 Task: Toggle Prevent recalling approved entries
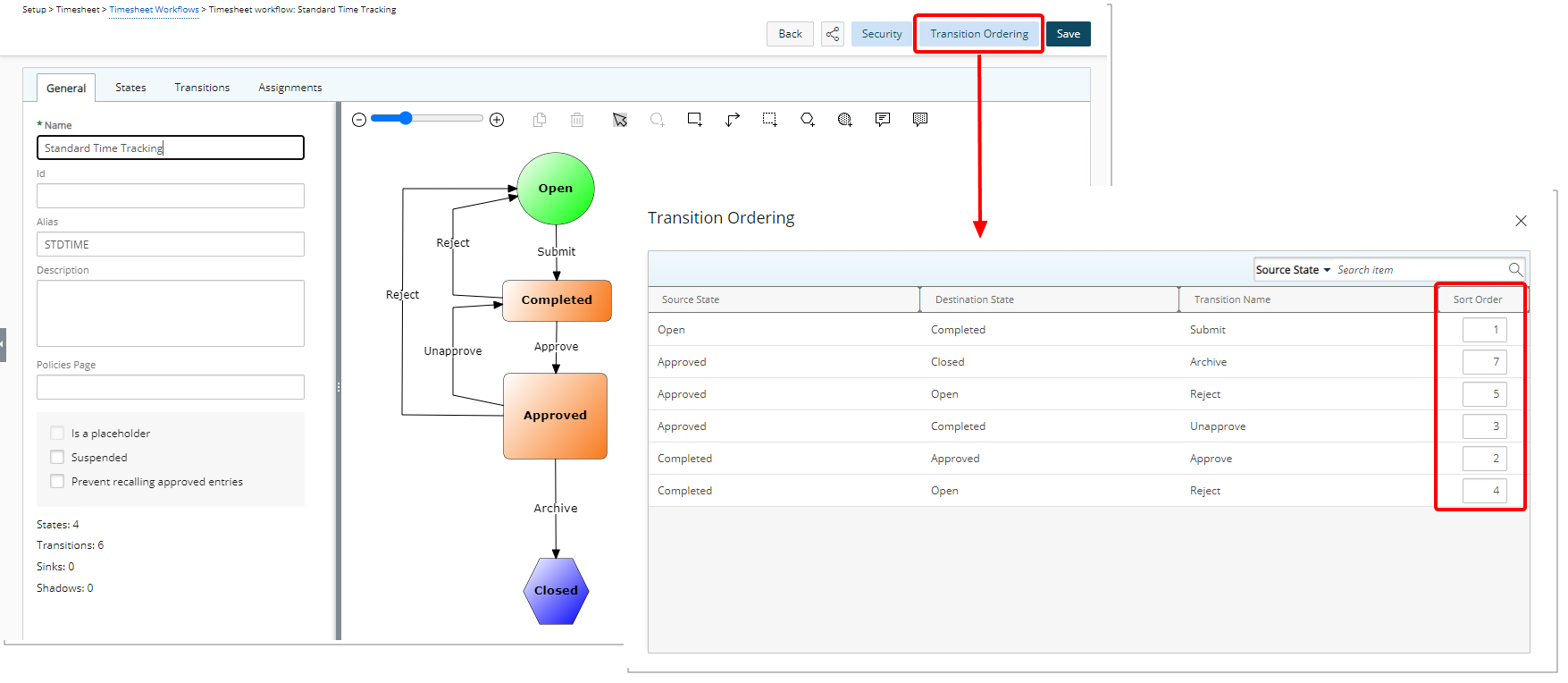pyautogui.click(x=58, y=482)
